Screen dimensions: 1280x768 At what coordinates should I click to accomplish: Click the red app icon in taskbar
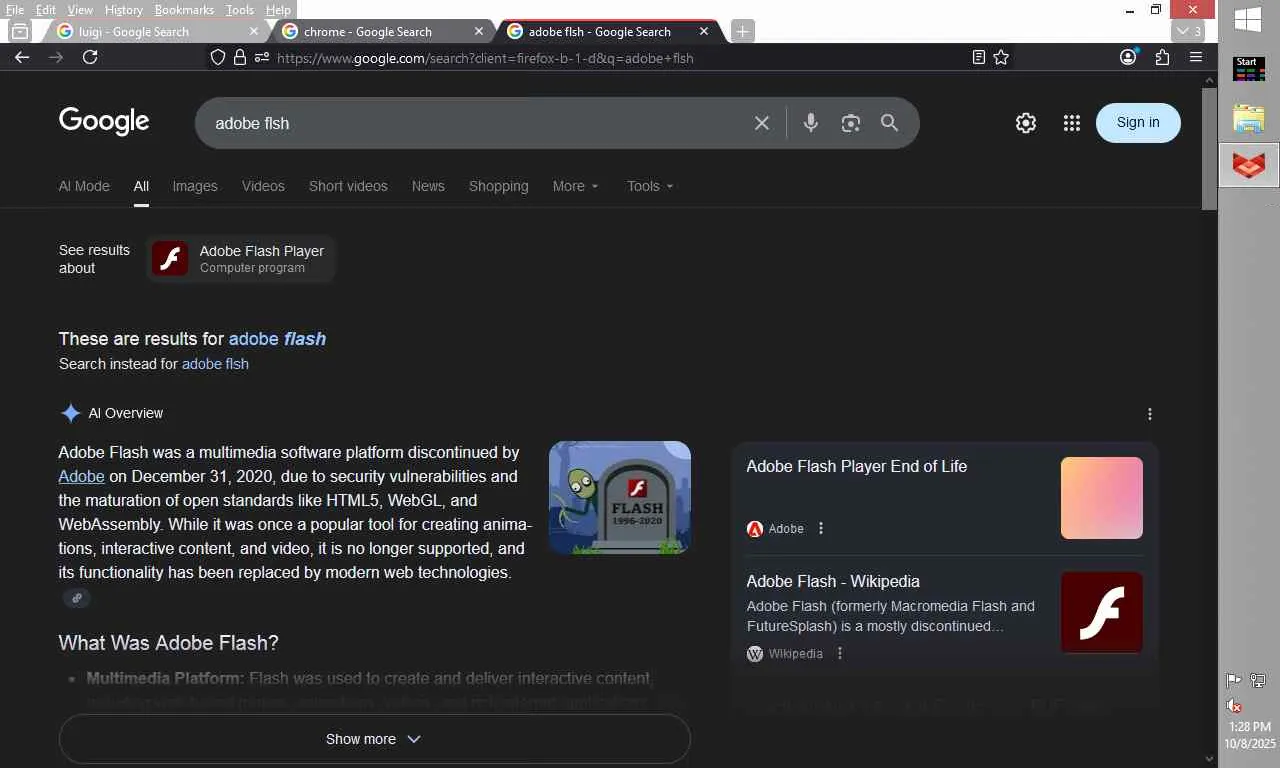pos(1249,165)
